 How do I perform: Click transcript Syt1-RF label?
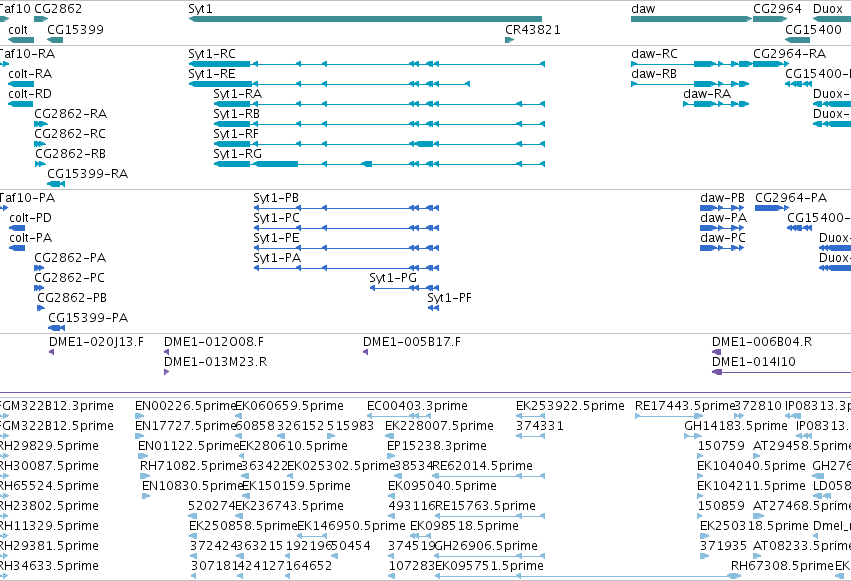tap(236, 134)
